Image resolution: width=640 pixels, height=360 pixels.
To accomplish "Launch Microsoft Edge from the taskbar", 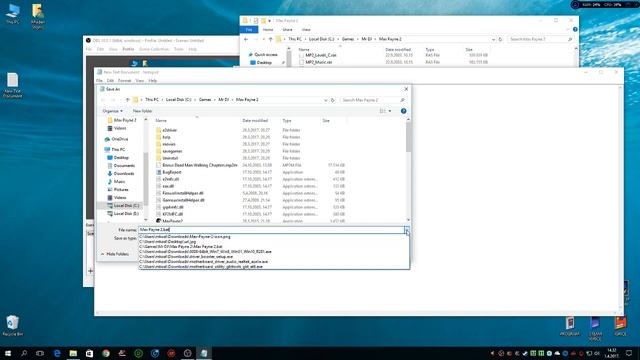I will click(57, 353).
